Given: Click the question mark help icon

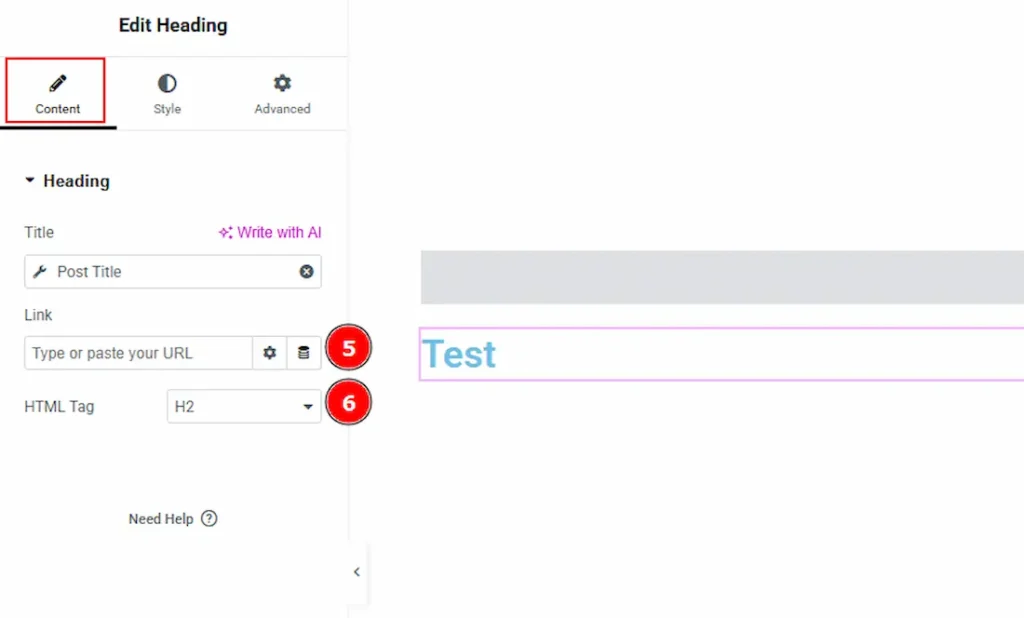Looking at the screenshot, I should 209,519.
